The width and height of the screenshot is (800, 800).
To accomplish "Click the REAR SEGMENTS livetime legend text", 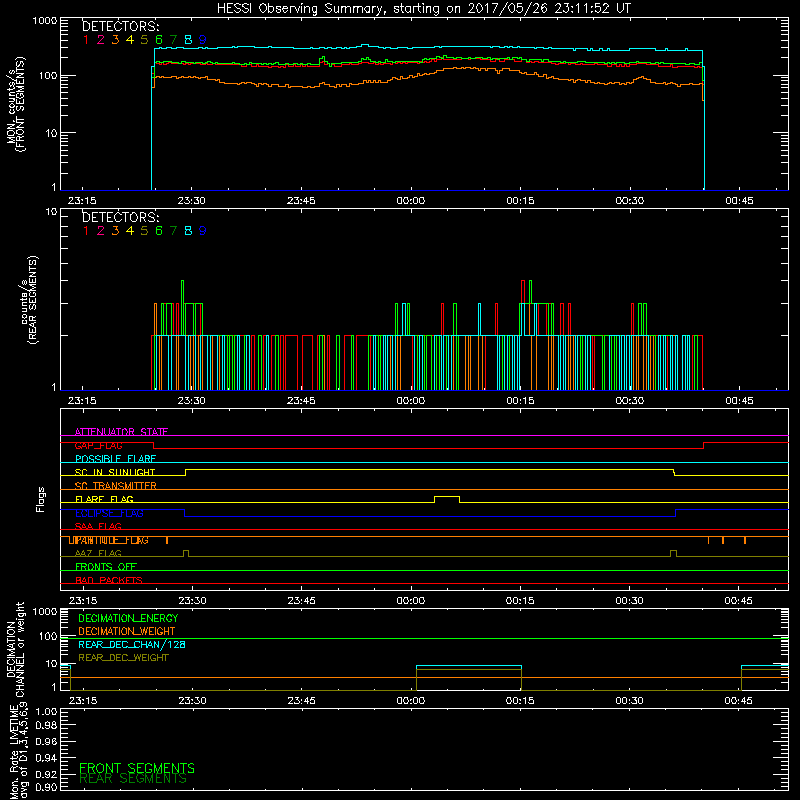I will point(133,779).
